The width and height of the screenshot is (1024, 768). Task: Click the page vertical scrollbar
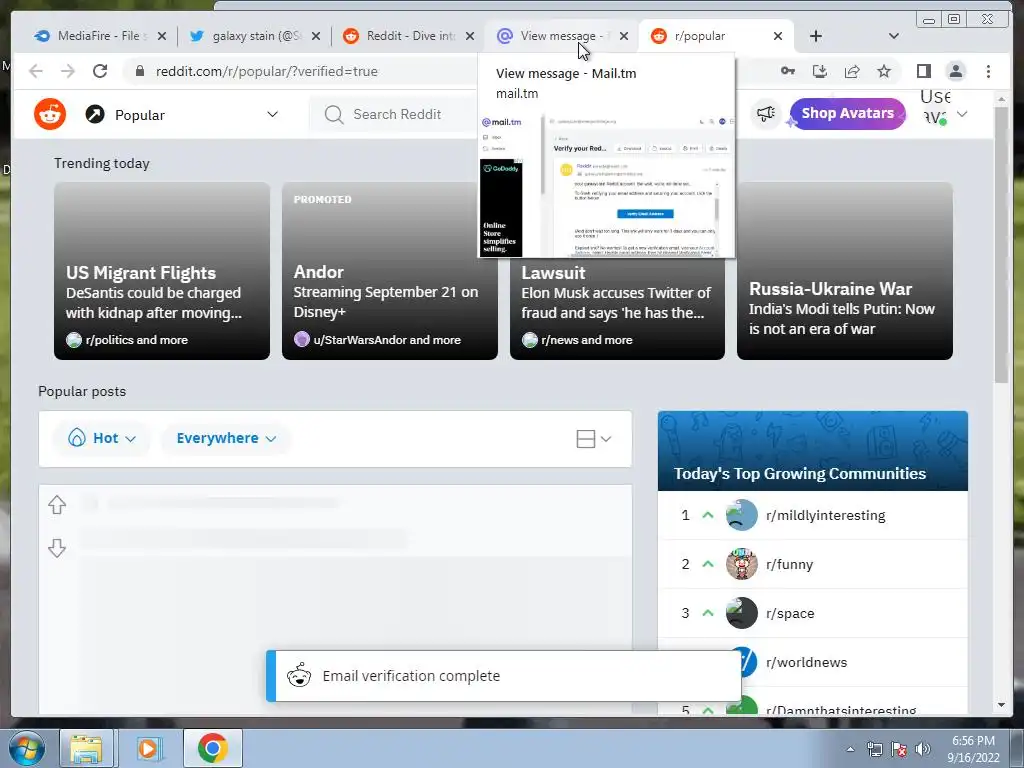1001,245
